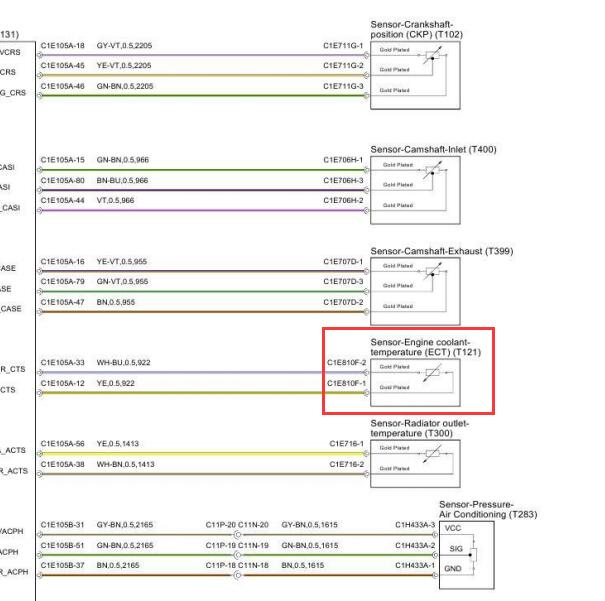Click wire spec YE,0.5,1413

(x=118, y=444)
